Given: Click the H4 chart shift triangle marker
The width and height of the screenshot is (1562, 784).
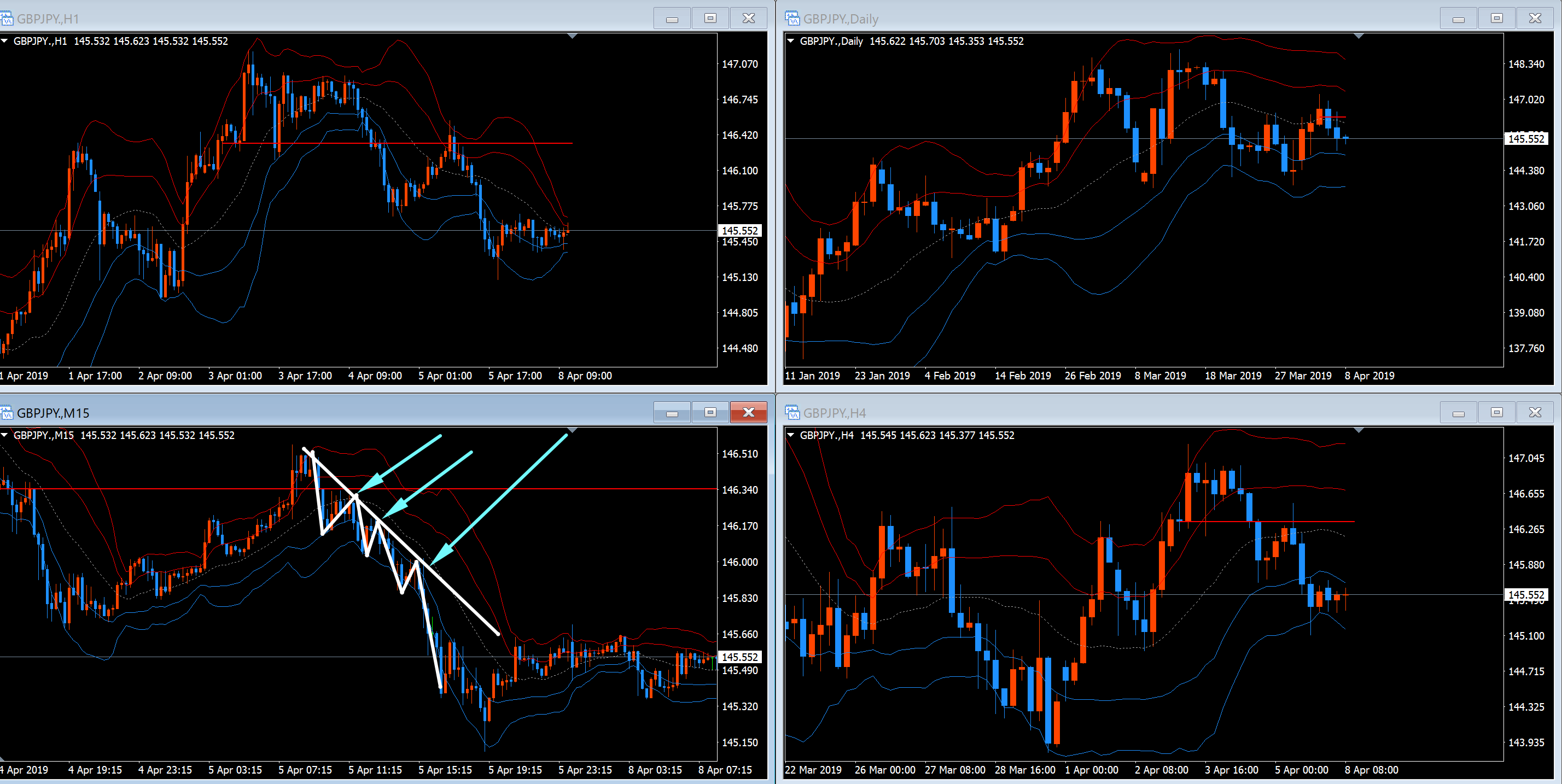Looking at the screenshot, I should click(1358, 430).
